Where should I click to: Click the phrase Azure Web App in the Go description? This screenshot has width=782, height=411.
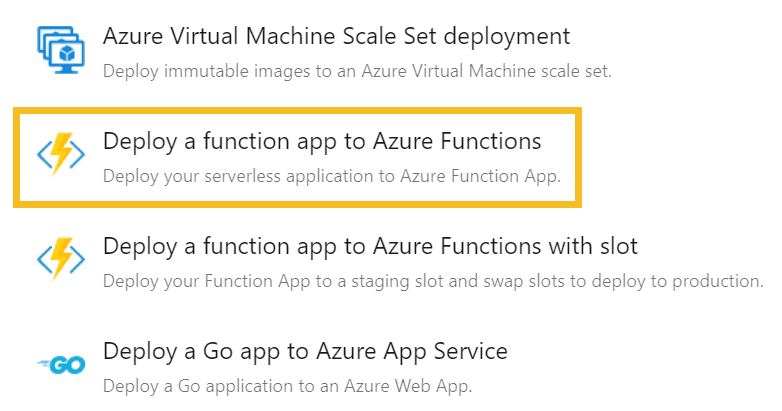click(x=408, y=387)
